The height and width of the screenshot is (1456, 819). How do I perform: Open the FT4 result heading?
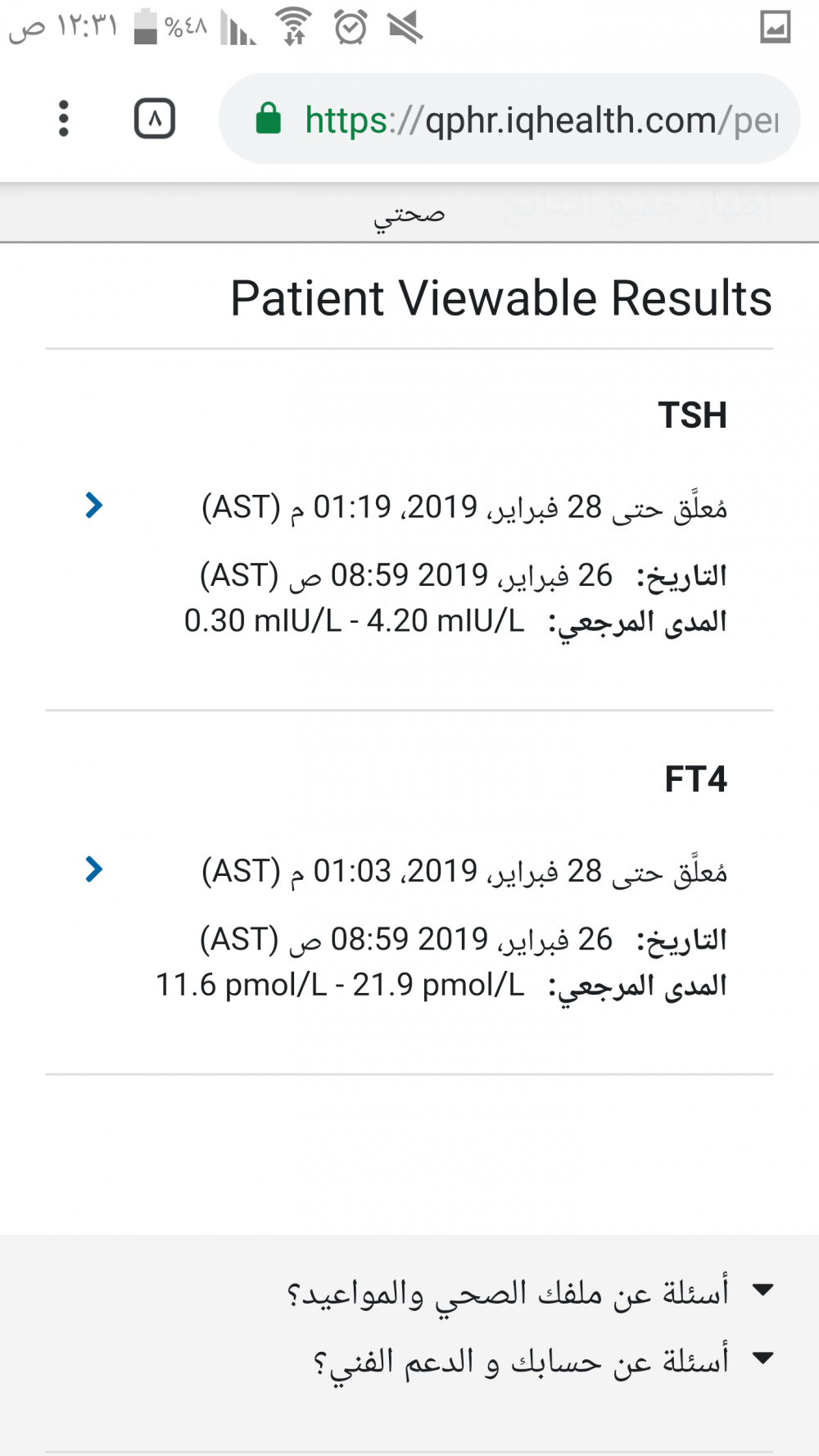pyautogui.click(x=695, y=779)
